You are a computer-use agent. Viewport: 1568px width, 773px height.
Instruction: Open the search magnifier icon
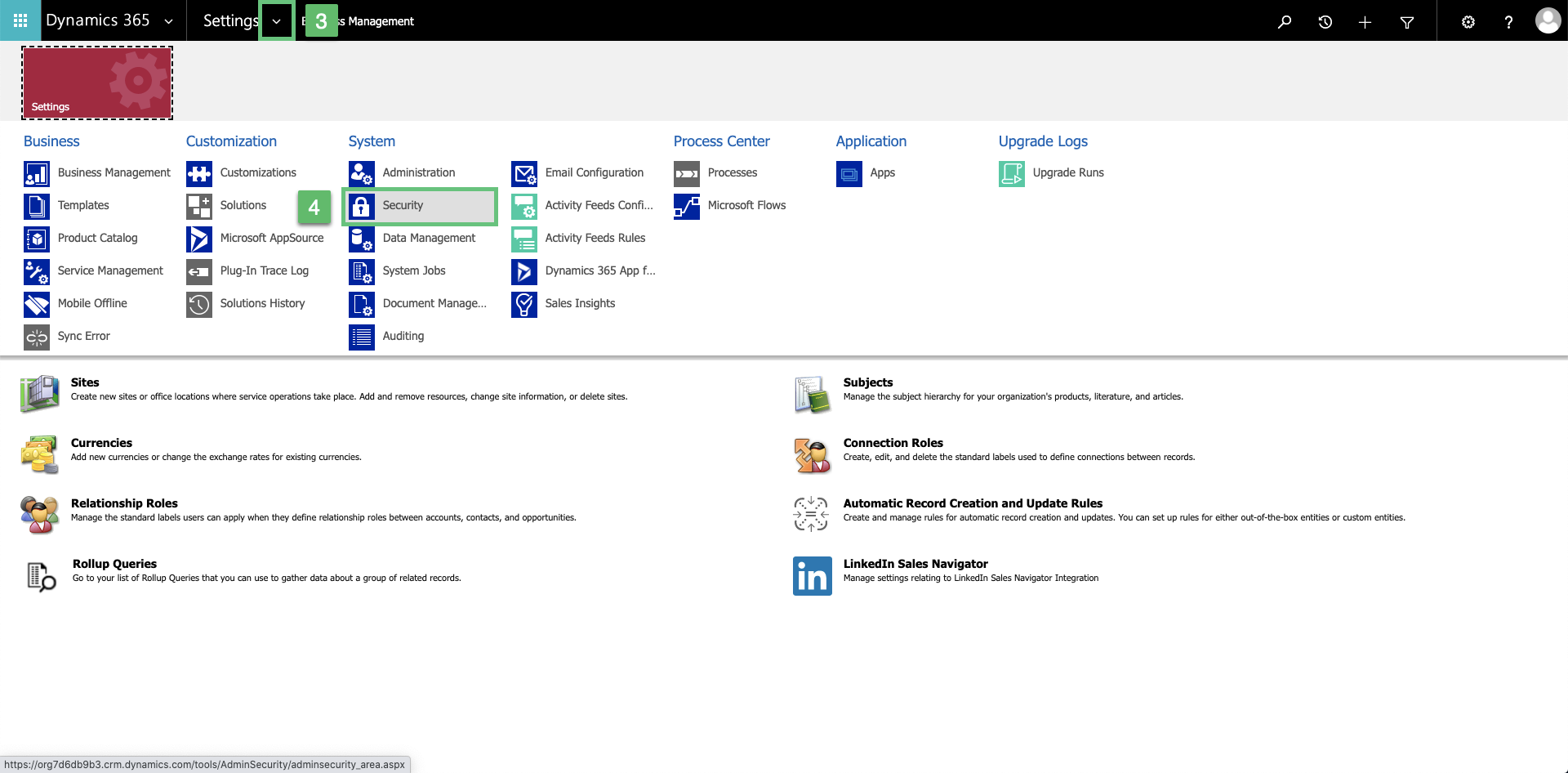1285,21
